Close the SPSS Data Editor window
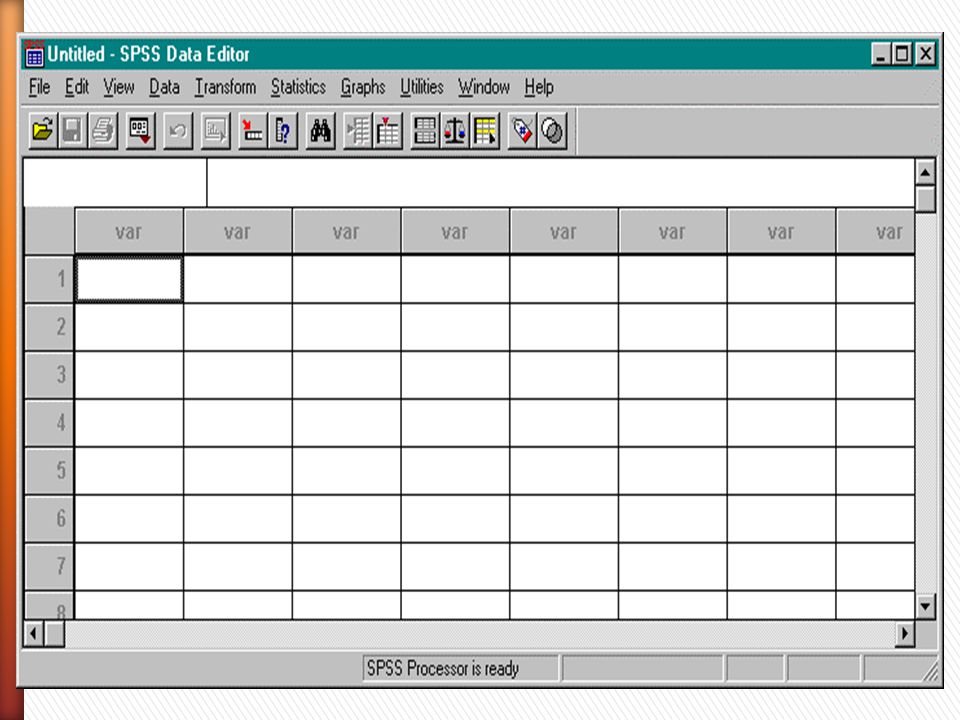This screenshot has height=720, width=960. tap(925, 54)
